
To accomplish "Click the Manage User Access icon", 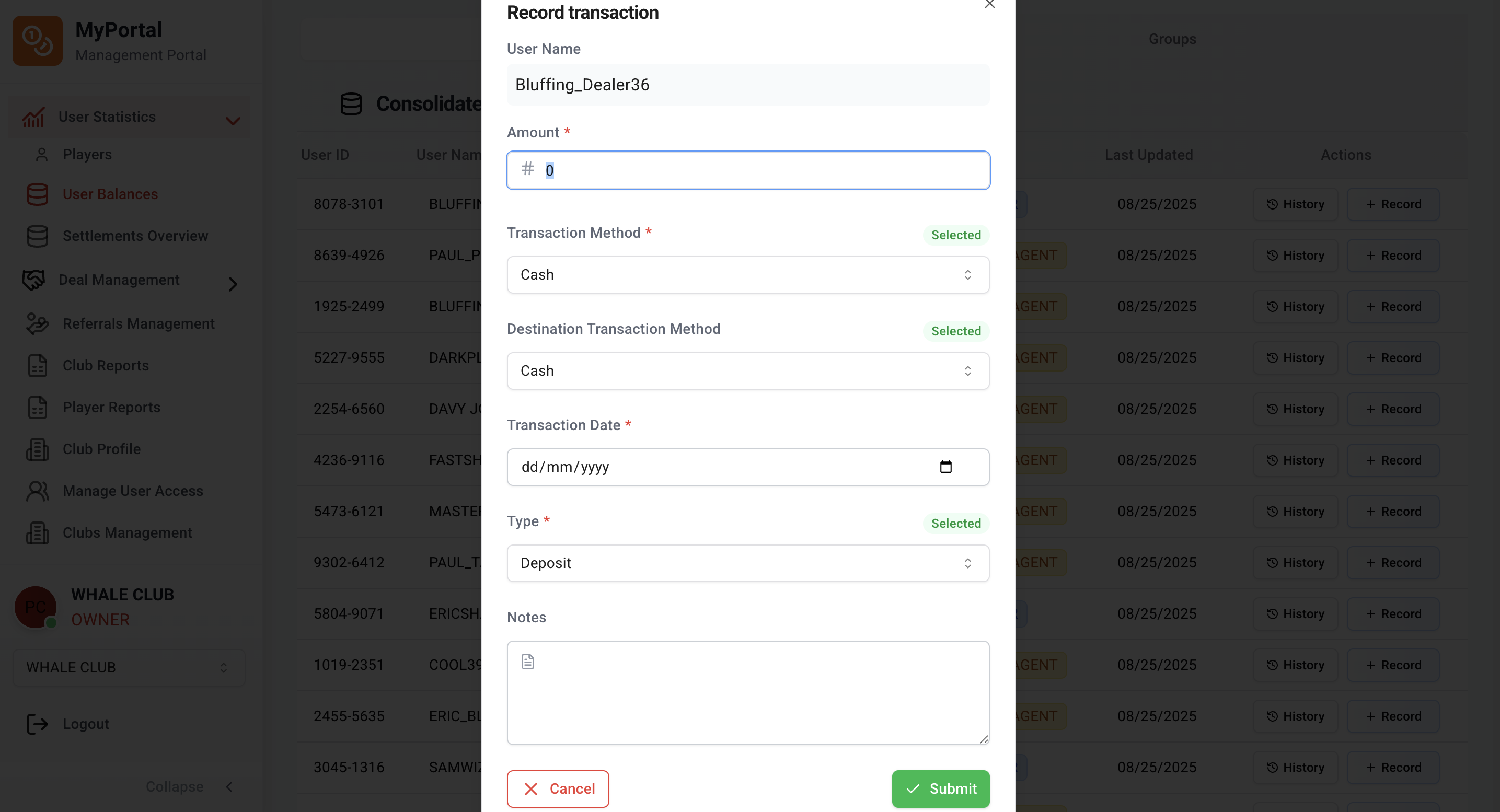I will click(x=38, y=491).
